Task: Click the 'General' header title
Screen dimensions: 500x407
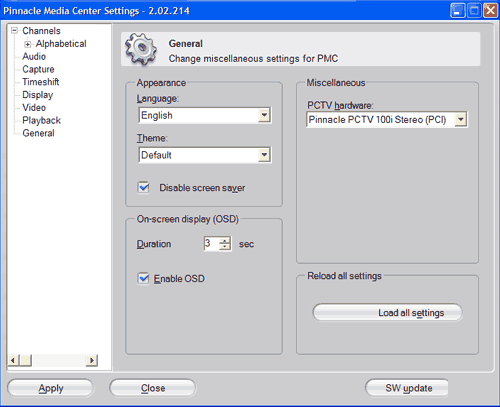Action: click(186, 44)
